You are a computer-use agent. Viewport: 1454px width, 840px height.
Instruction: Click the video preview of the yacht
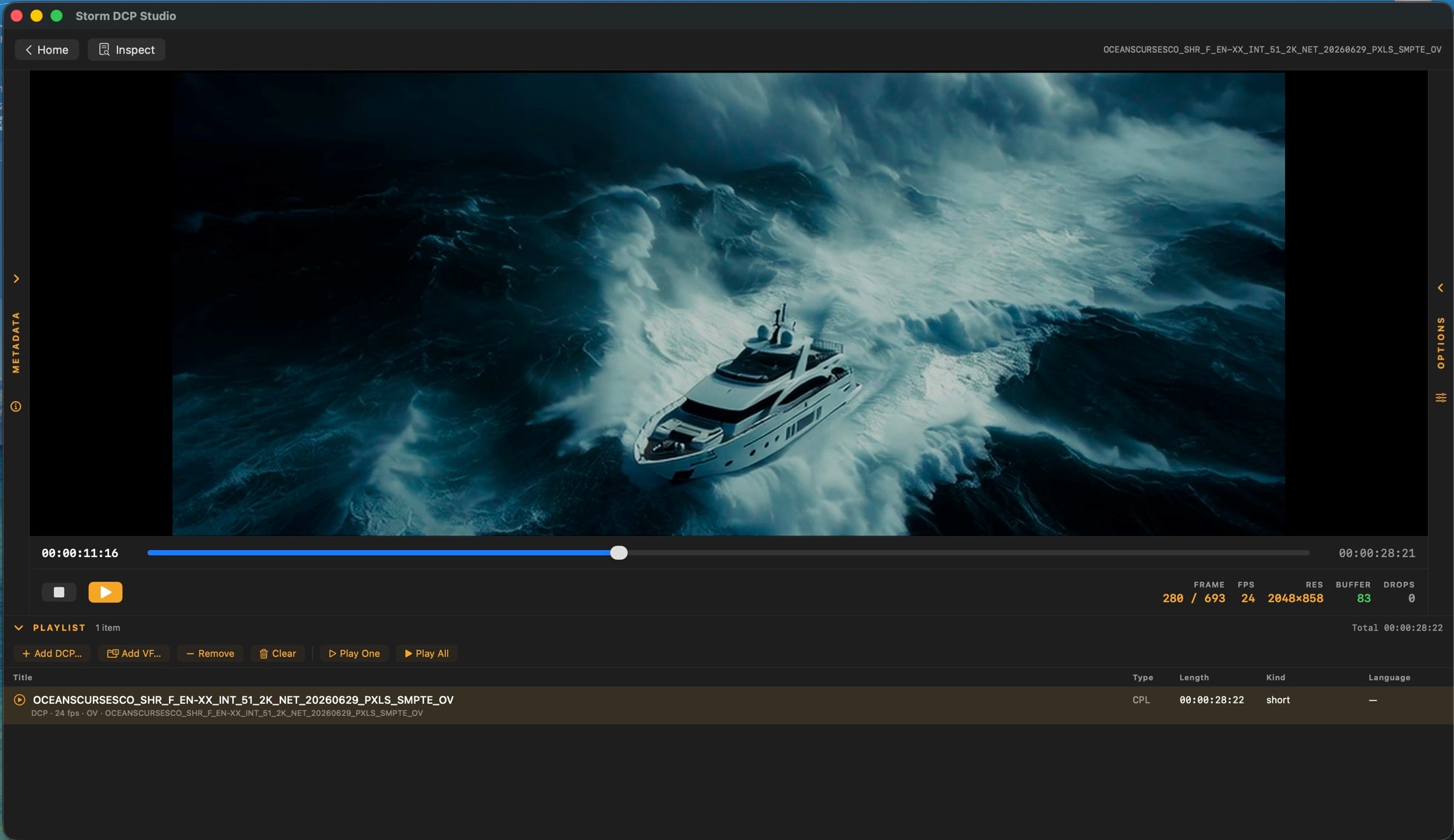pos(728,304)
